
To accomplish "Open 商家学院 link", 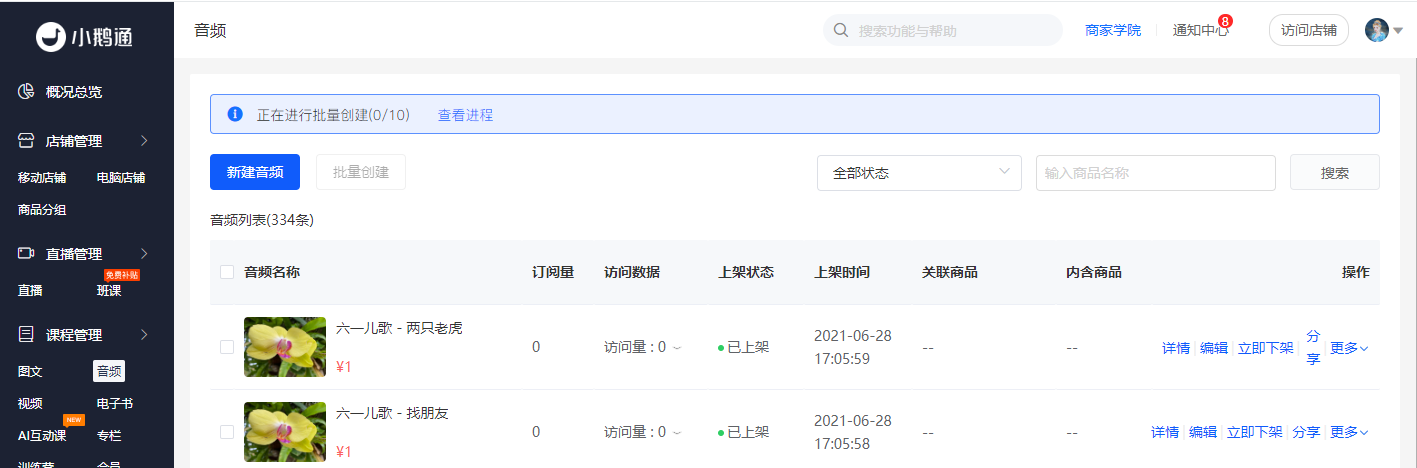I will point(1113,30).
